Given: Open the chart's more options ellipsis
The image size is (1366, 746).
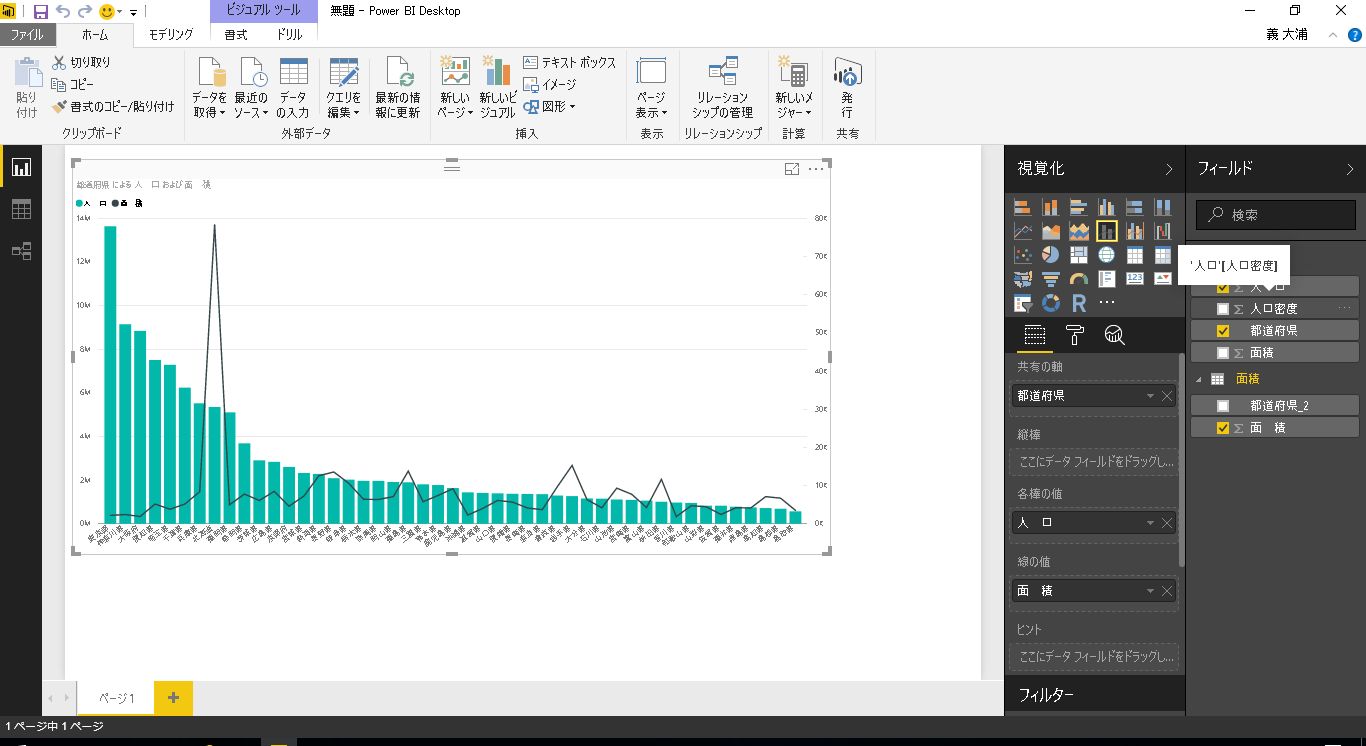Looking at the screenshot, I should 816,169.
